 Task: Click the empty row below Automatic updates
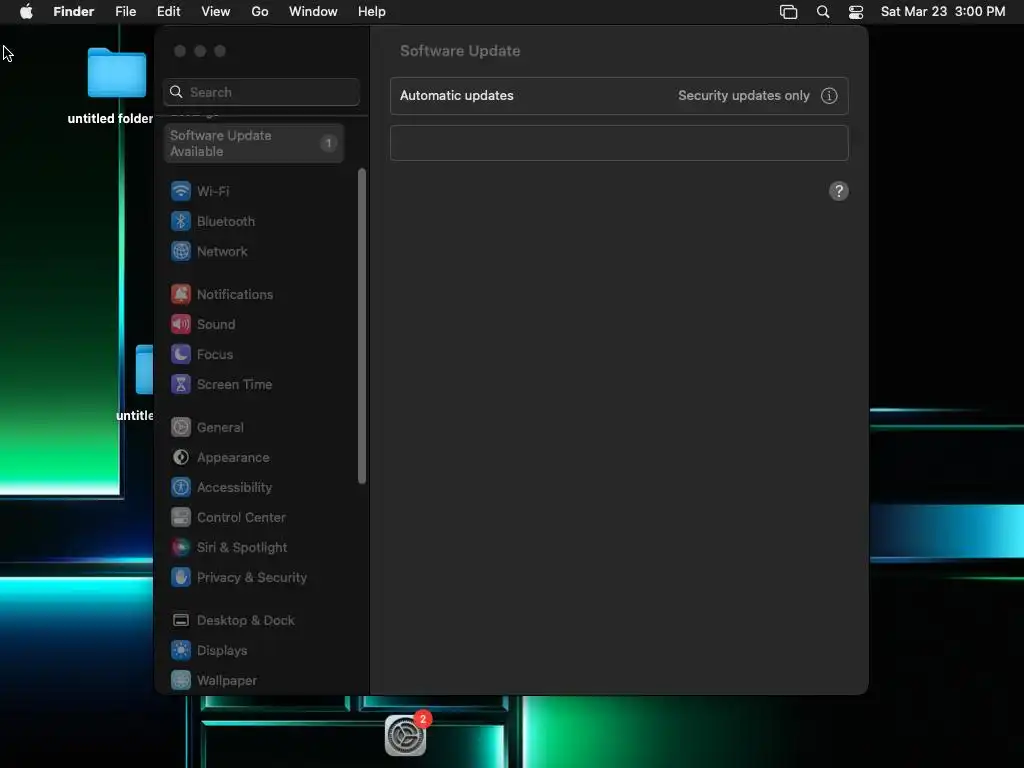[x=619, y=143]
